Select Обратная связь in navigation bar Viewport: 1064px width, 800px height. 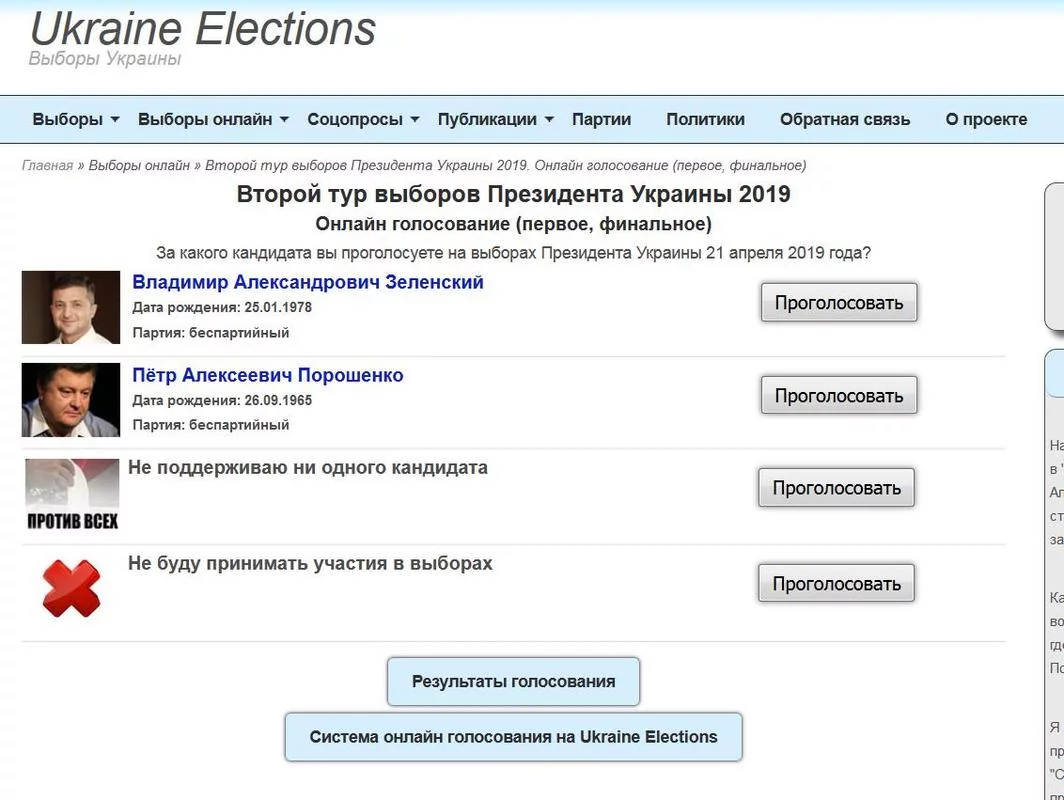pyautogui.click(x=845, y=120)
